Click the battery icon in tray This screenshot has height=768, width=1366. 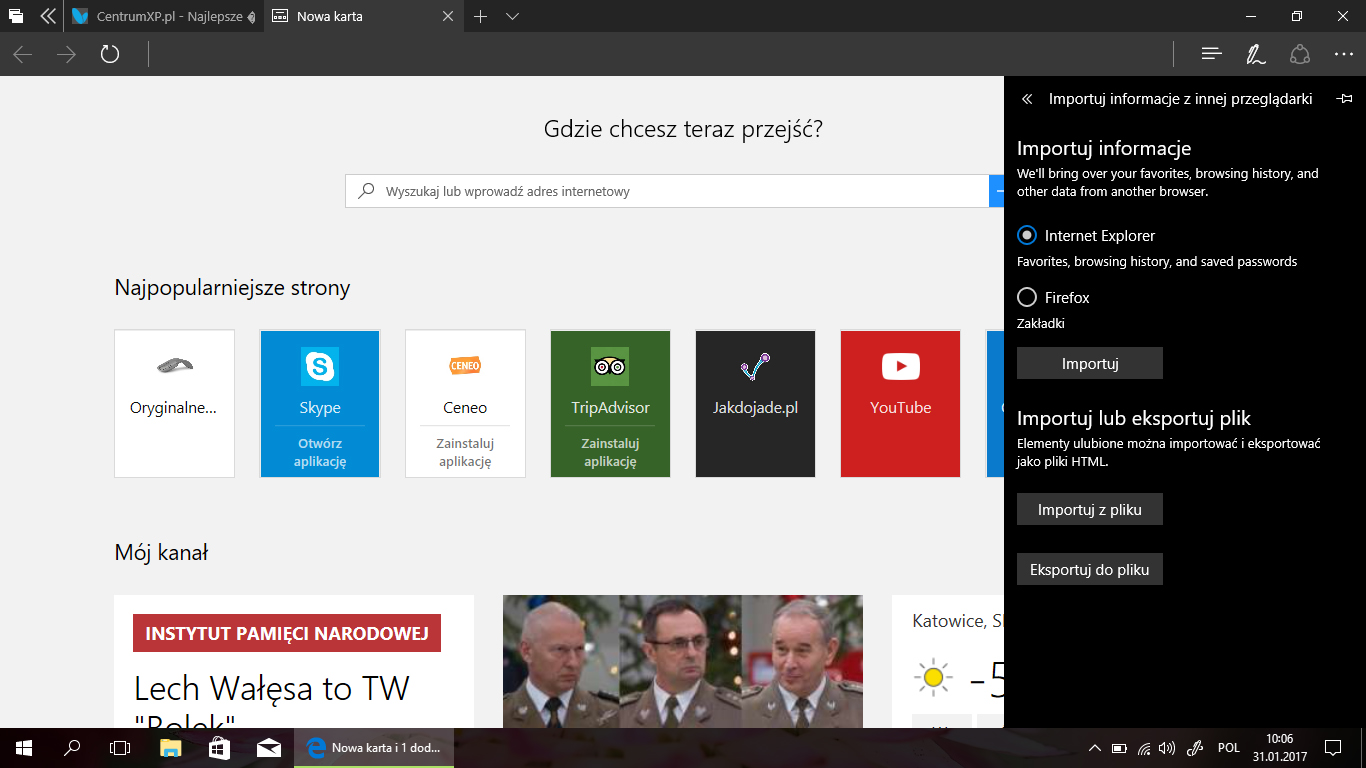(1119, 748)
